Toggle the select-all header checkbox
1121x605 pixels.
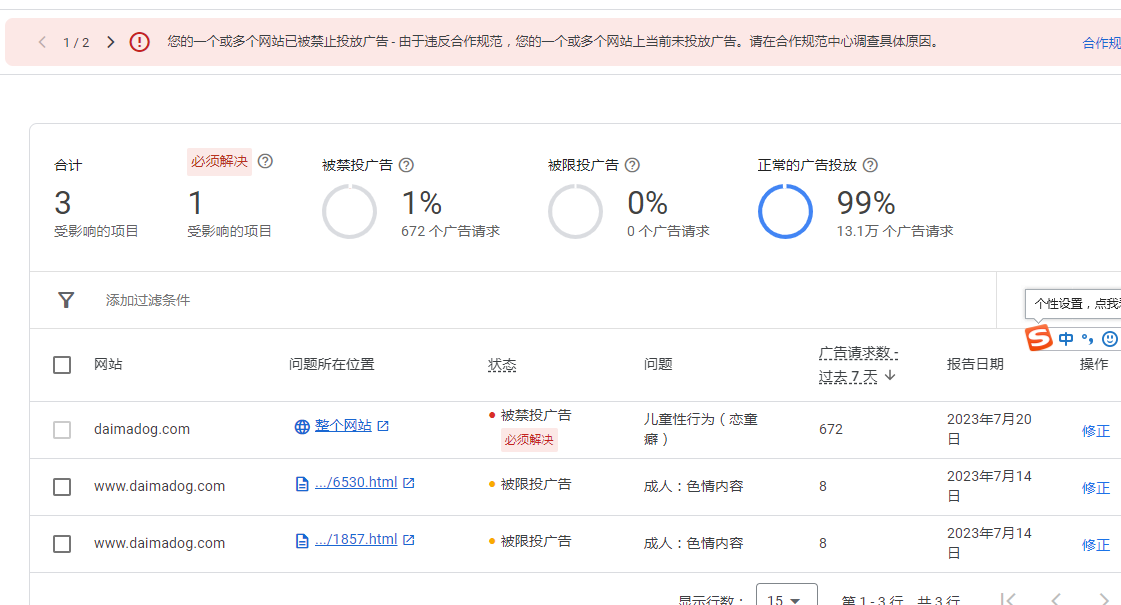click(x=62, y=365)
